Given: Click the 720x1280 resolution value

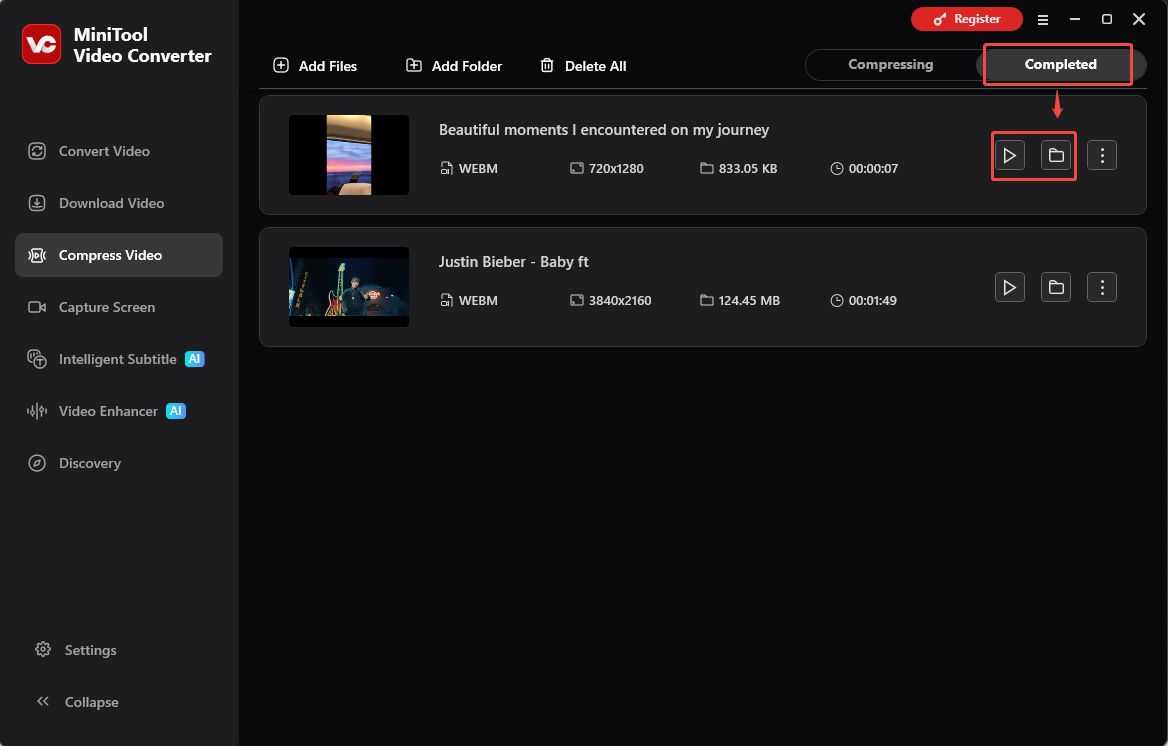Looking at the screenshot, I should tap(616, 168).
